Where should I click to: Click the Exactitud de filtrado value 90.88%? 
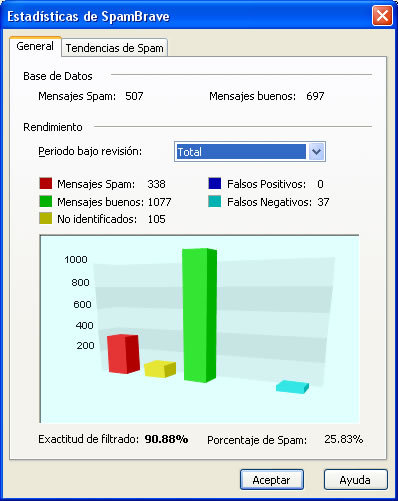pyautogui.click(x=166, y=439)
